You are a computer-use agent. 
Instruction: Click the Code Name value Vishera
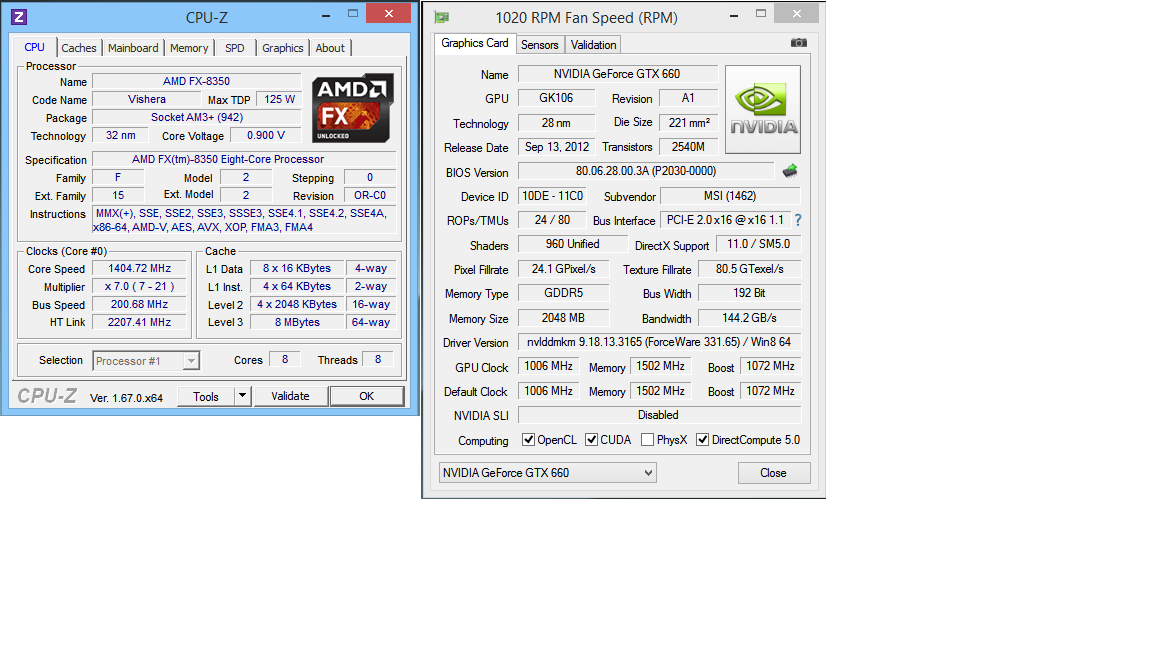147,99
